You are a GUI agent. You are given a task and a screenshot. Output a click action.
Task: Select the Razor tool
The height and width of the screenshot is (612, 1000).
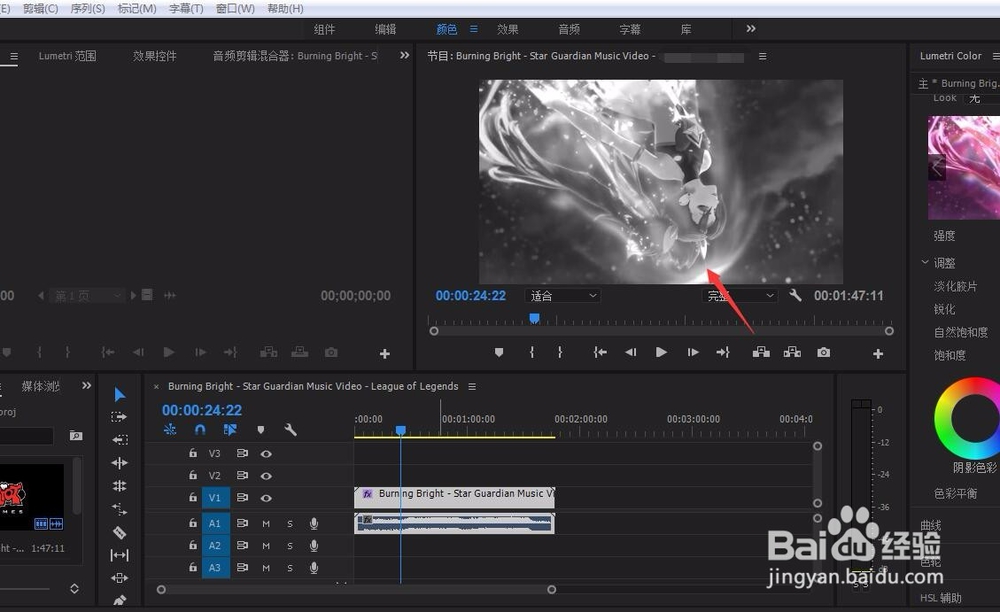[x=119, y=532]
